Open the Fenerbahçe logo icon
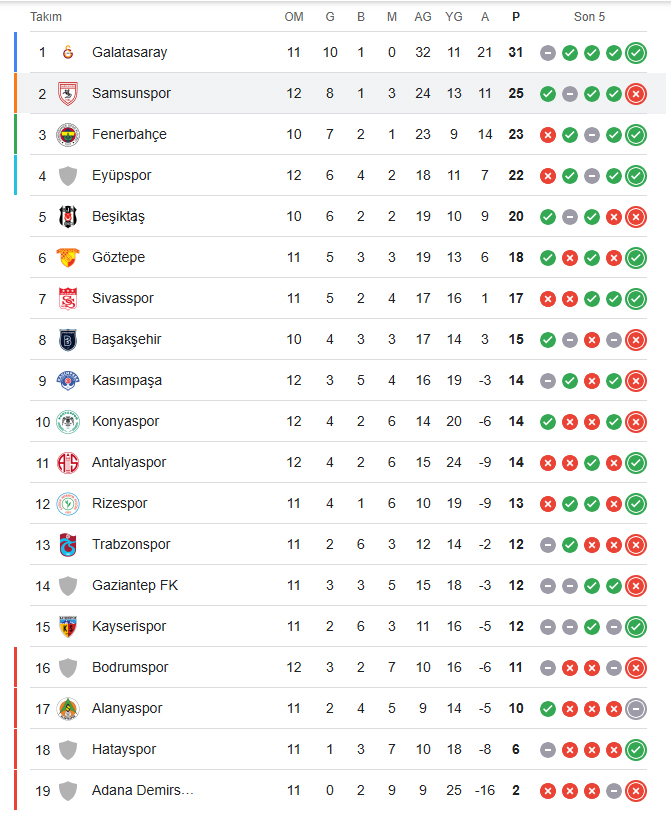The width and height of the screenshot is (671, 826). (68, 135)
